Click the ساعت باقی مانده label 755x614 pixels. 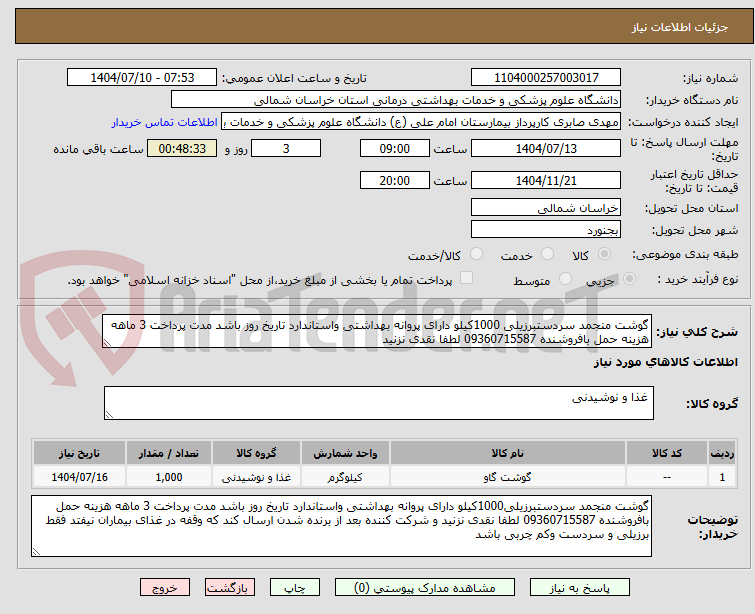(98, 149)
